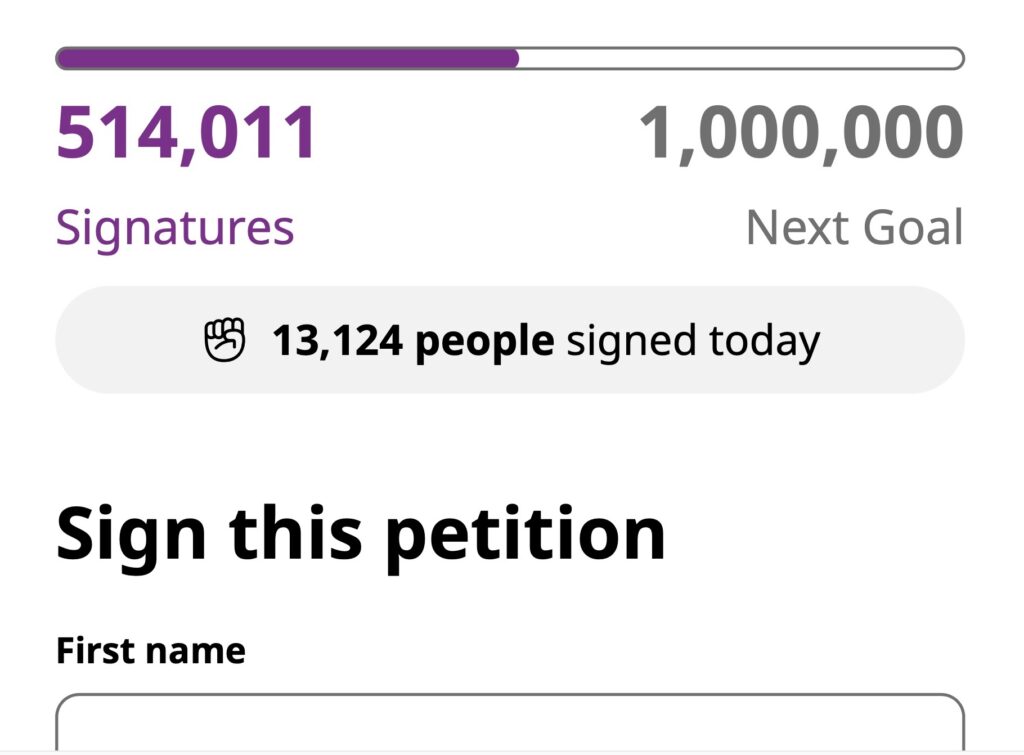Viewport: 1024px width, 755px height.
Task: Click the end of the purple progress fill
Action: 514,58
